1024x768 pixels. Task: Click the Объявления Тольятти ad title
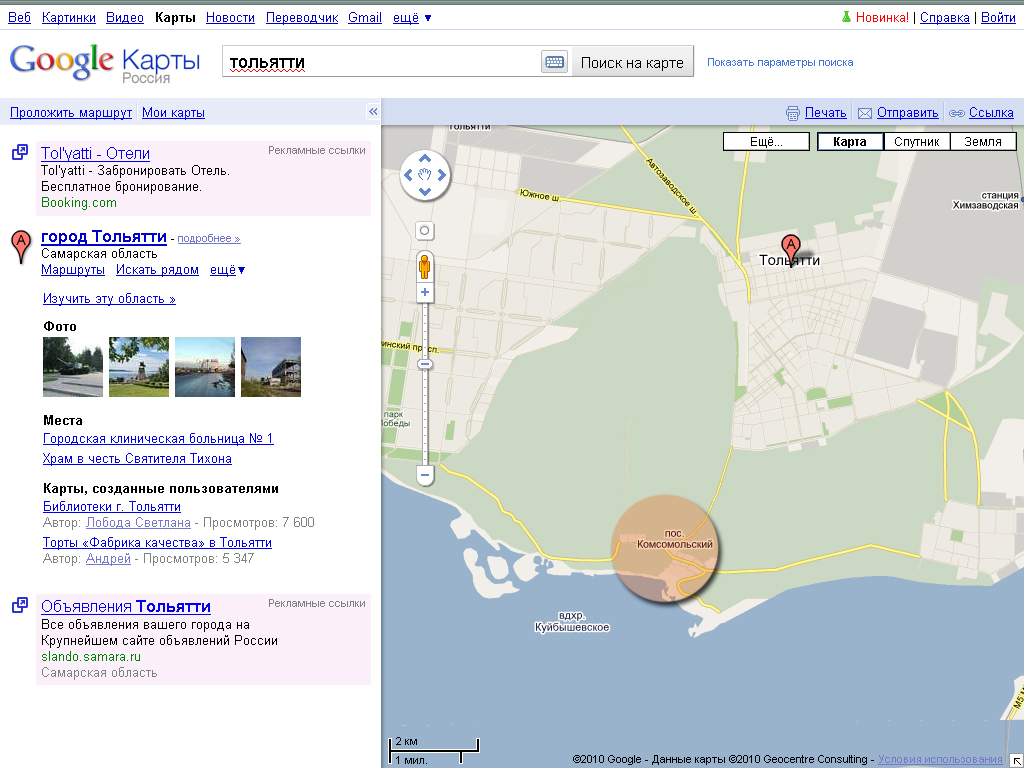tap(126, 607)
